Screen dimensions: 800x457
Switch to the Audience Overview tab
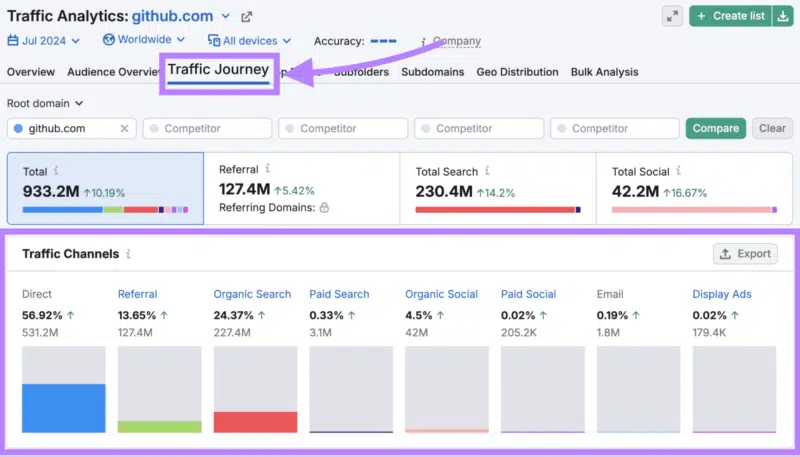pyautogui.click(x=113, y=72)
